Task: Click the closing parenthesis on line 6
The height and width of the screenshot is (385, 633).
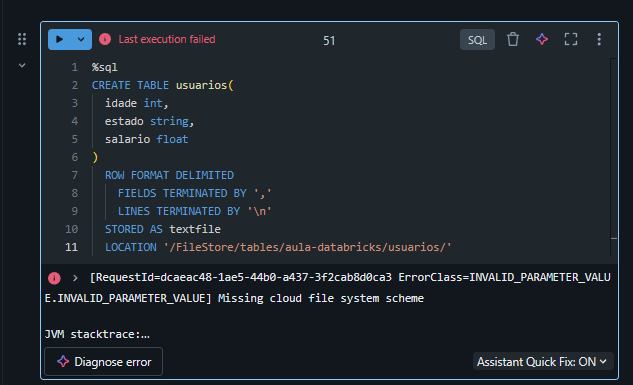Action: (x=95, y=157)
